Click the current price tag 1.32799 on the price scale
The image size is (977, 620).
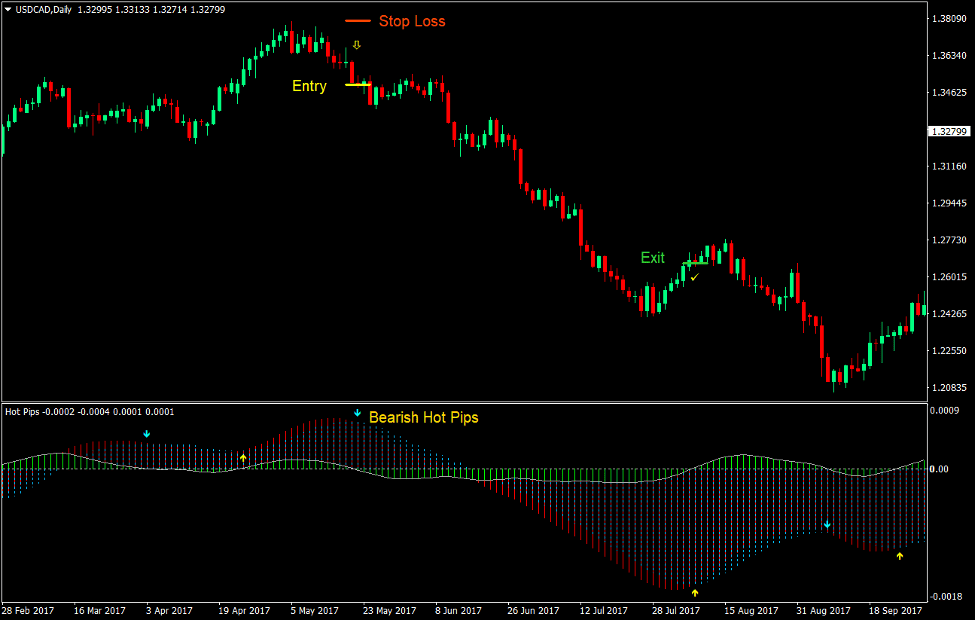pos(949,131)
